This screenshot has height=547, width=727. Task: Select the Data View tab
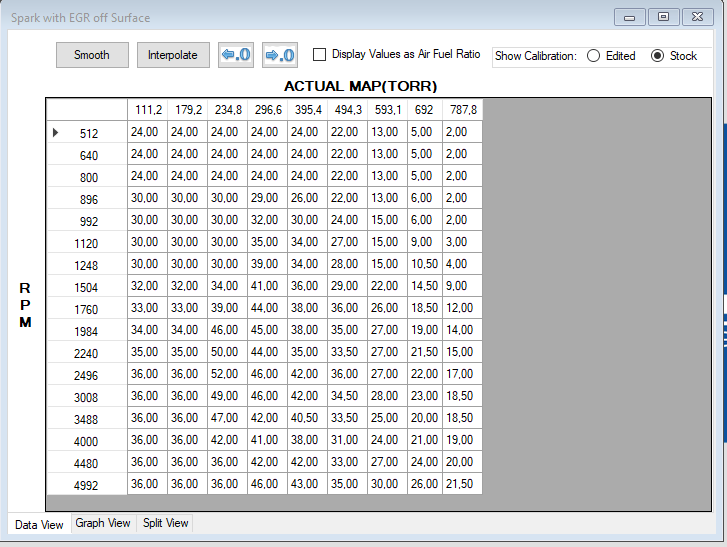pyautogui.click(x=39, y=524)
